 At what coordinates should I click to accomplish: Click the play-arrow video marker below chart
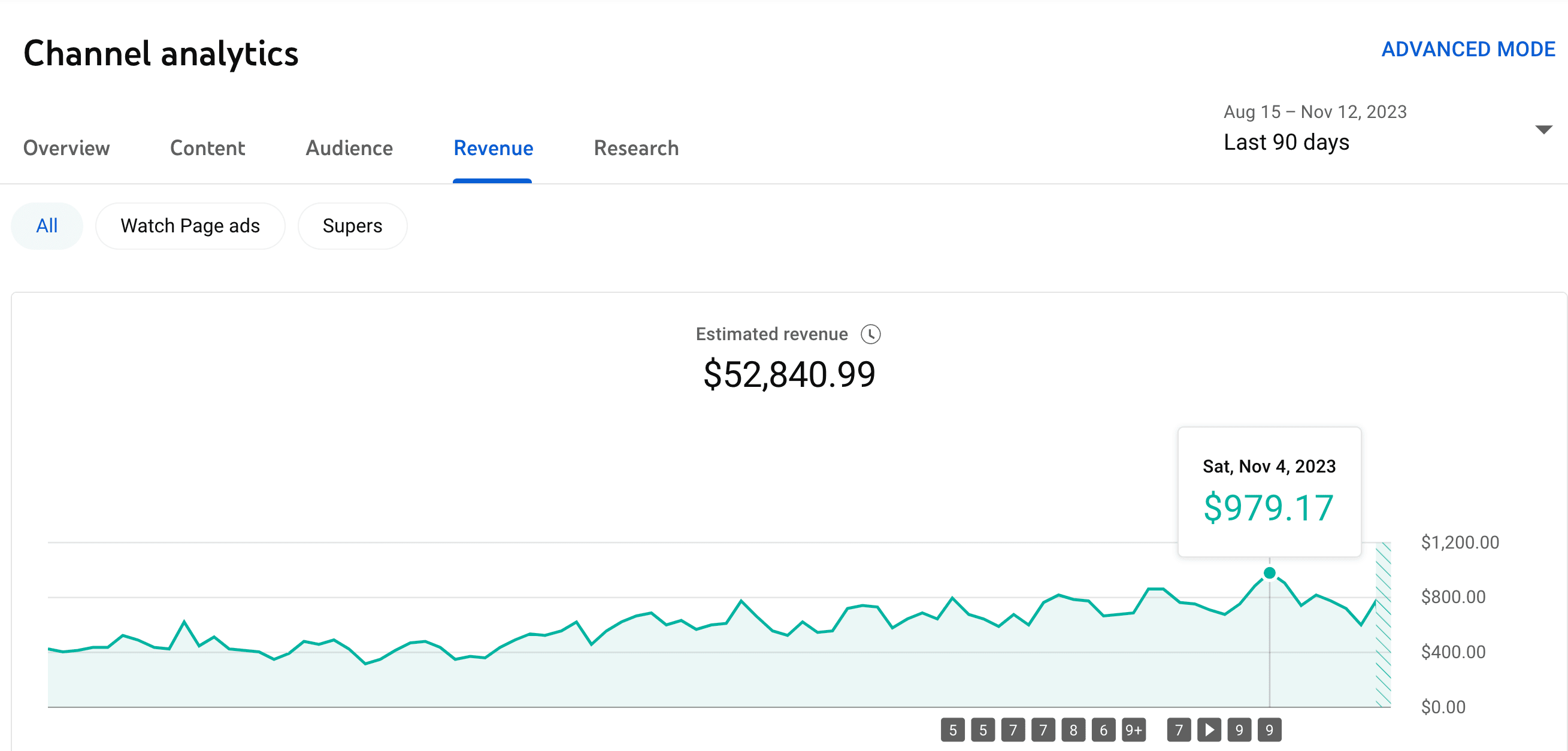pos(1209,729)
